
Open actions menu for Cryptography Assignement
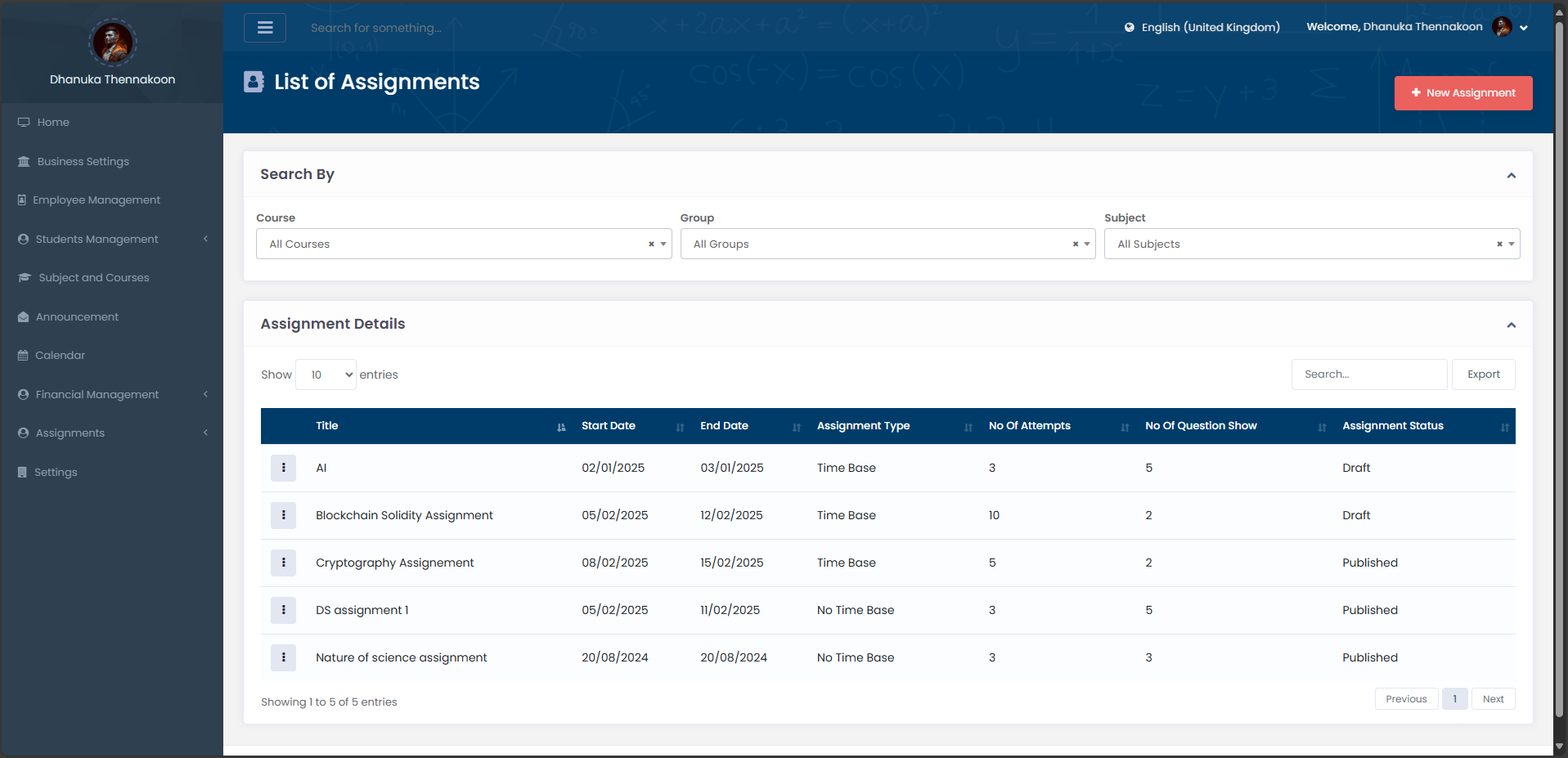283,563
